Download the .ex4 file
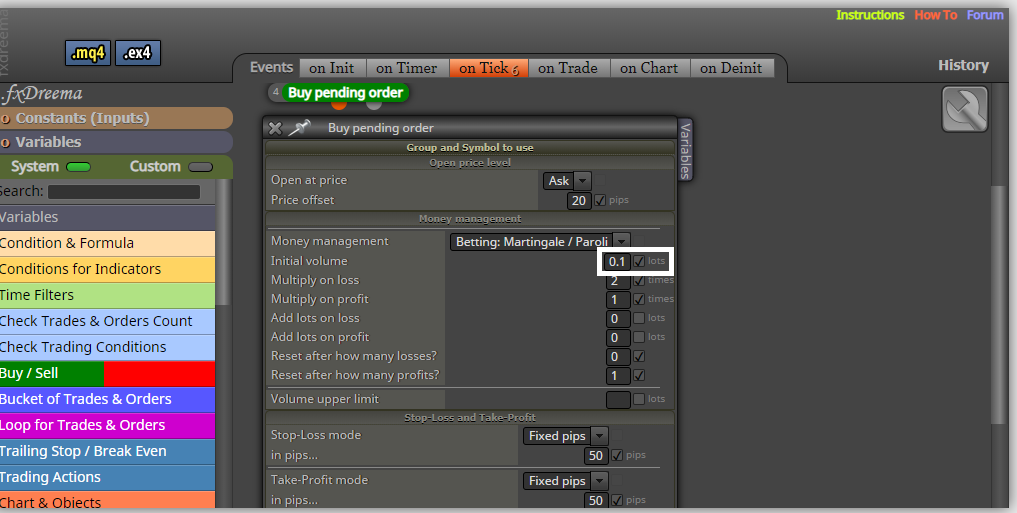Viewport: 1017px width, 513px height. 138,53
